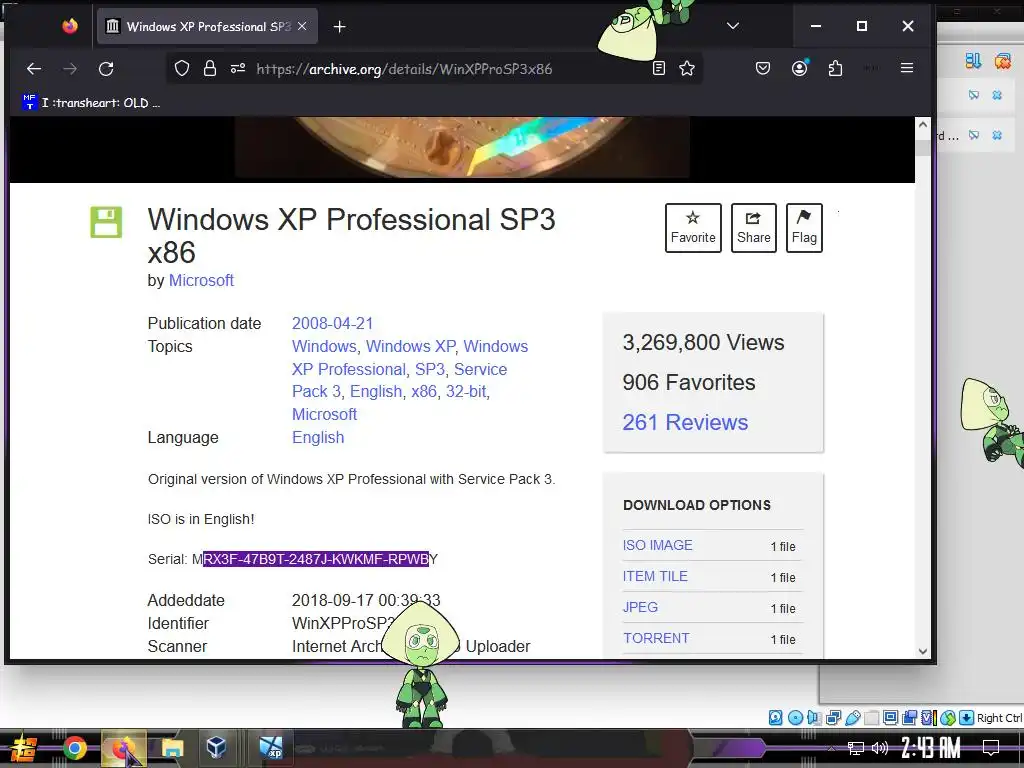Open Google Chrome from the taskbar
Image resolution: width=1024 pixels, height=768 pixels.
[74, 748]
